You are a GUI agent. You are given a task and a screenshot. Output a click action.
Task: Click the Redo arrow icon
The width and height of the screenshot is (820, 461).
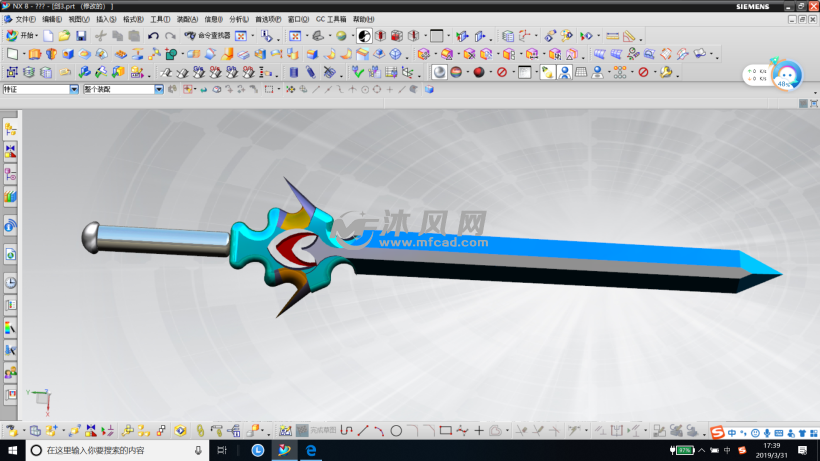(x=170, y=36)
